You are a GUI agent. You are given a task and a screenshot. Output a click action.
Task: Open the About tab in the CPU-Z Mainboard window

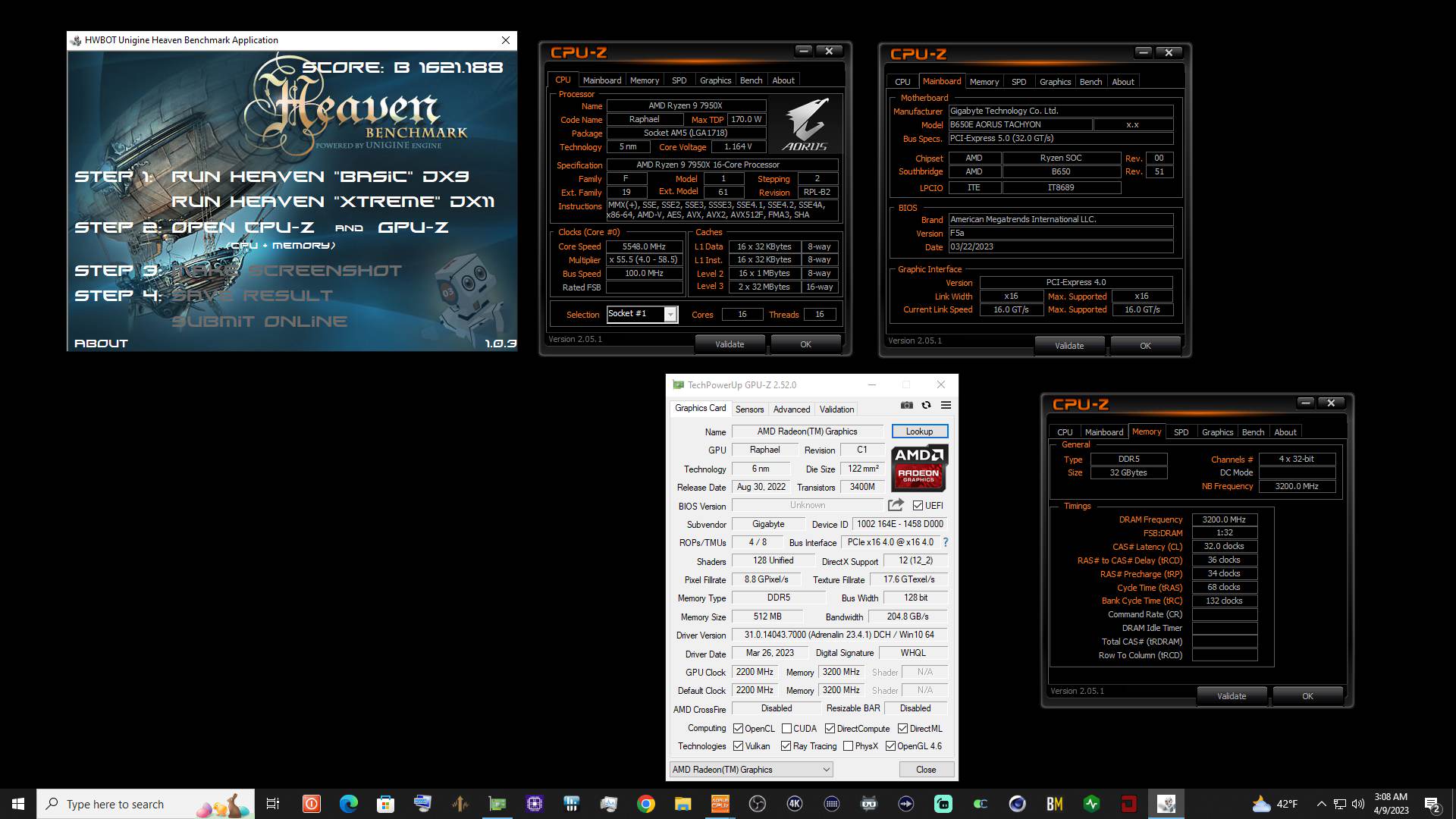[x=1123, y=82]
